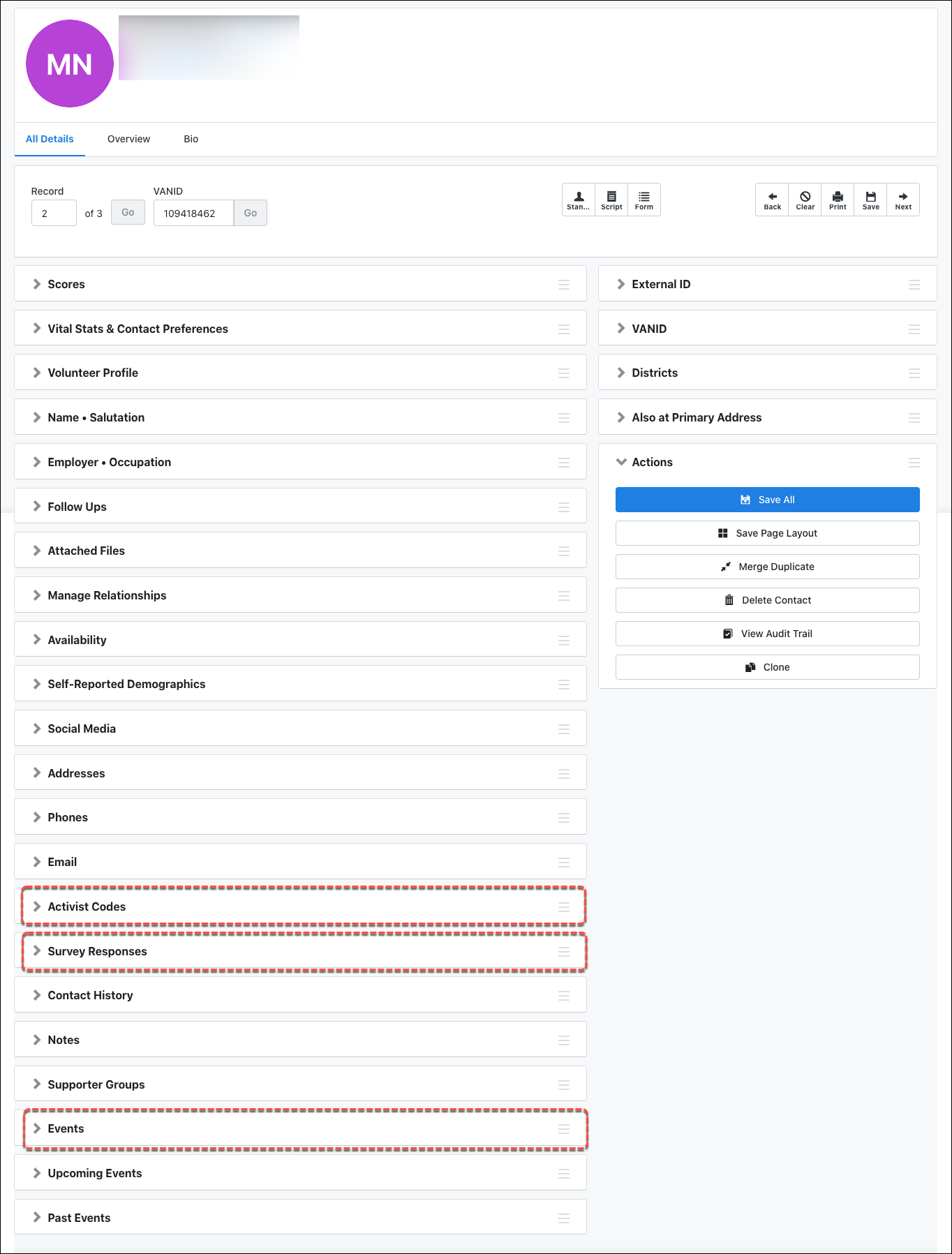This screenshot has height=1254, width=952.
Task: Expand the Activist Codes section
Action: click(x=37, y=906)
